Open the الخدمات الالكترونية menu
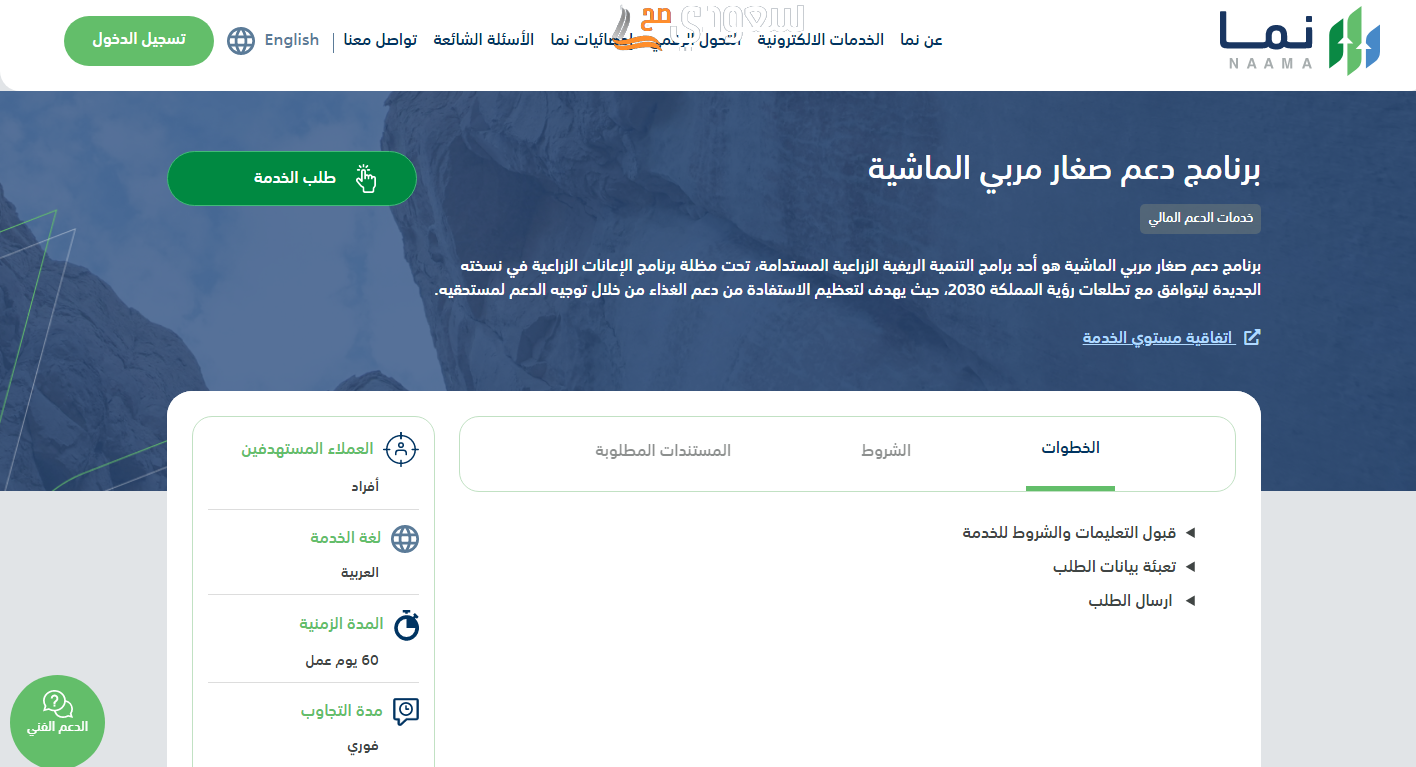Screen dimensions: 1416x767 coord(820,40)
